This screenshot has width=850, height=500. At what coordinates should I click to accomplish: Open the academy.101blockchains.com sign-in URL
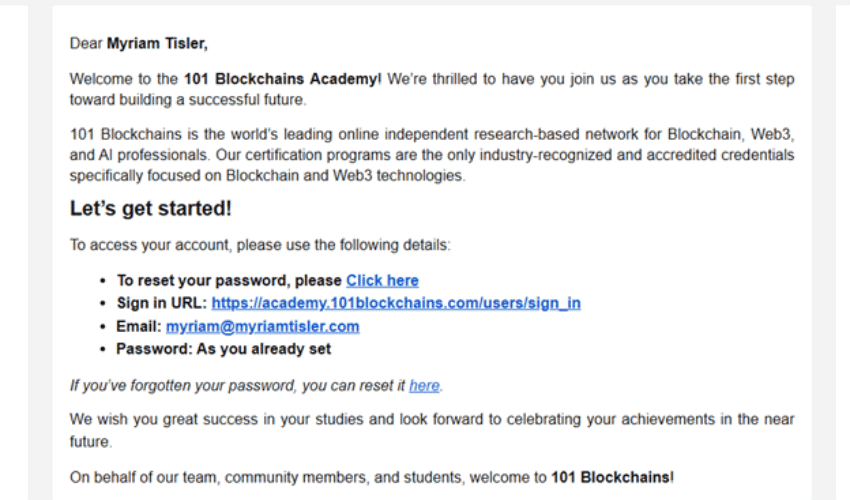pos(396,304)
